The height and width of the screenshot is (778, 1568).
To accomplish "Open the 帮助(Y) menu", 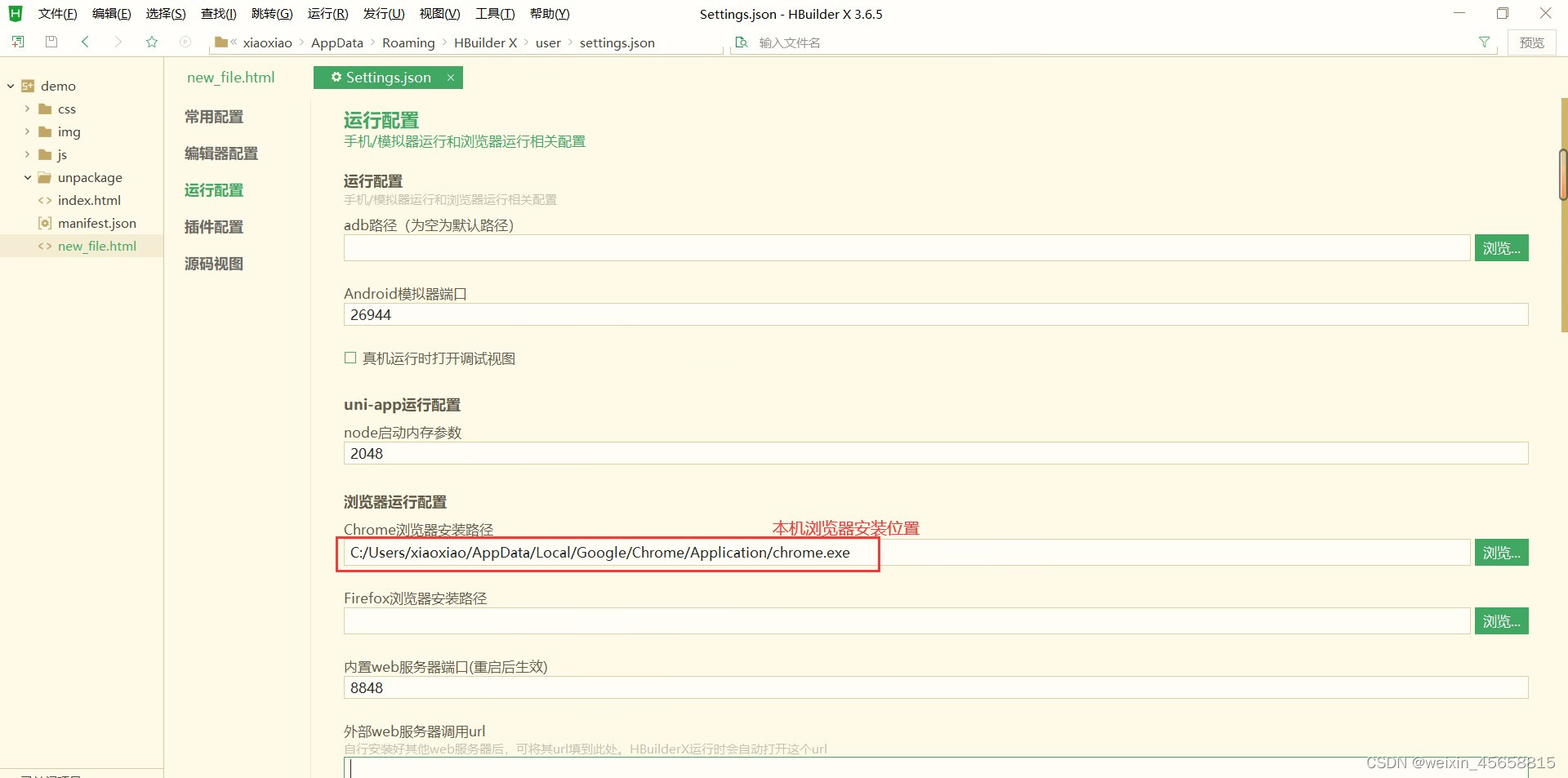I will point(550,14).
